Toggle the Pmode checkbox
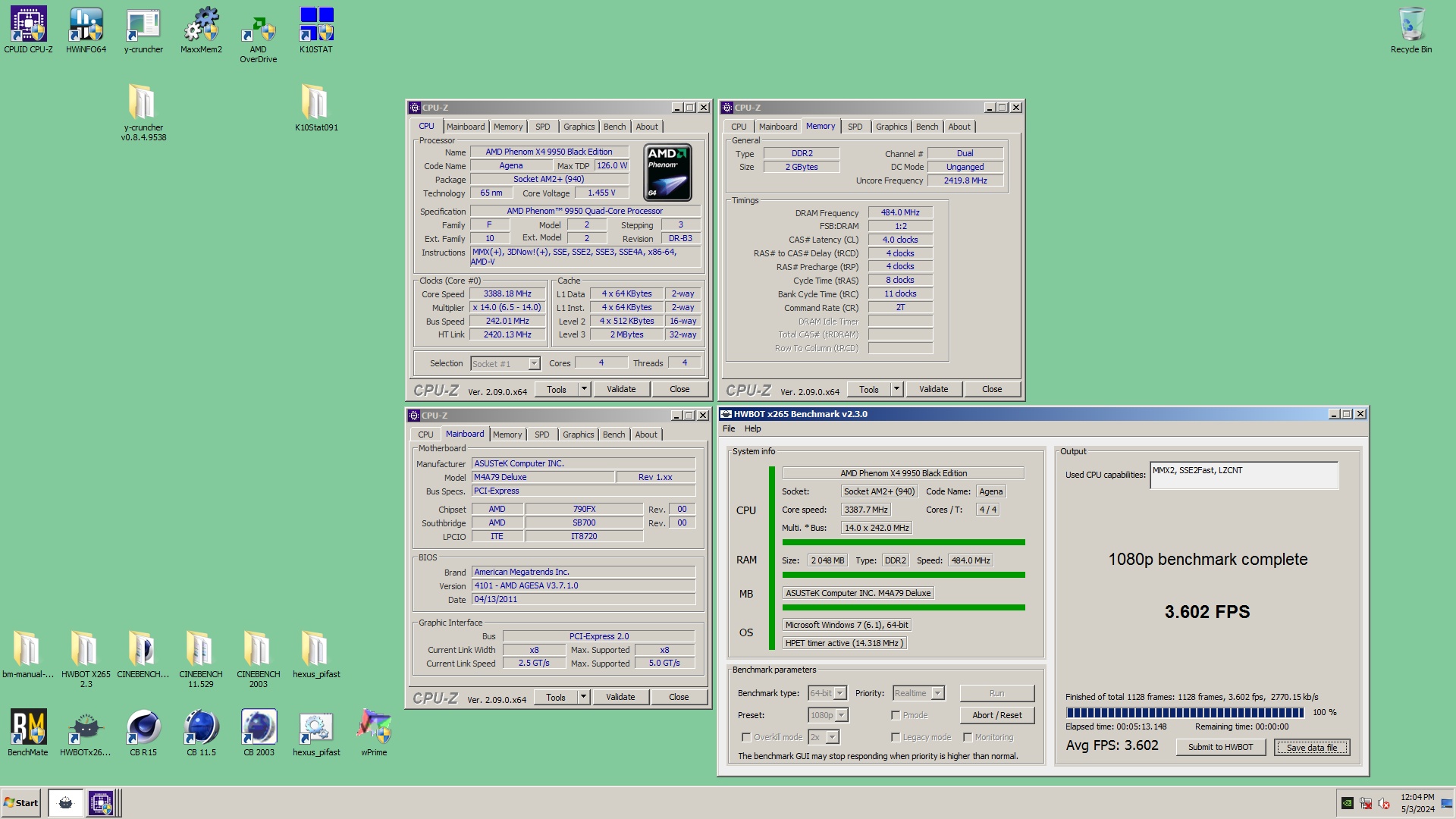 pyautogui.click(x=896, y=715)
